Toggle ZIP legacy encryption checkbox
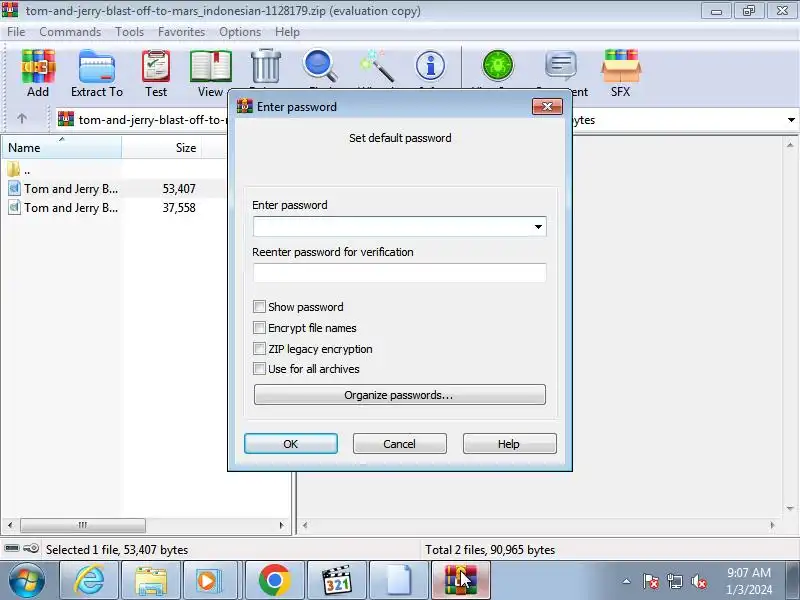800x600 pixels. pos(259,348)
